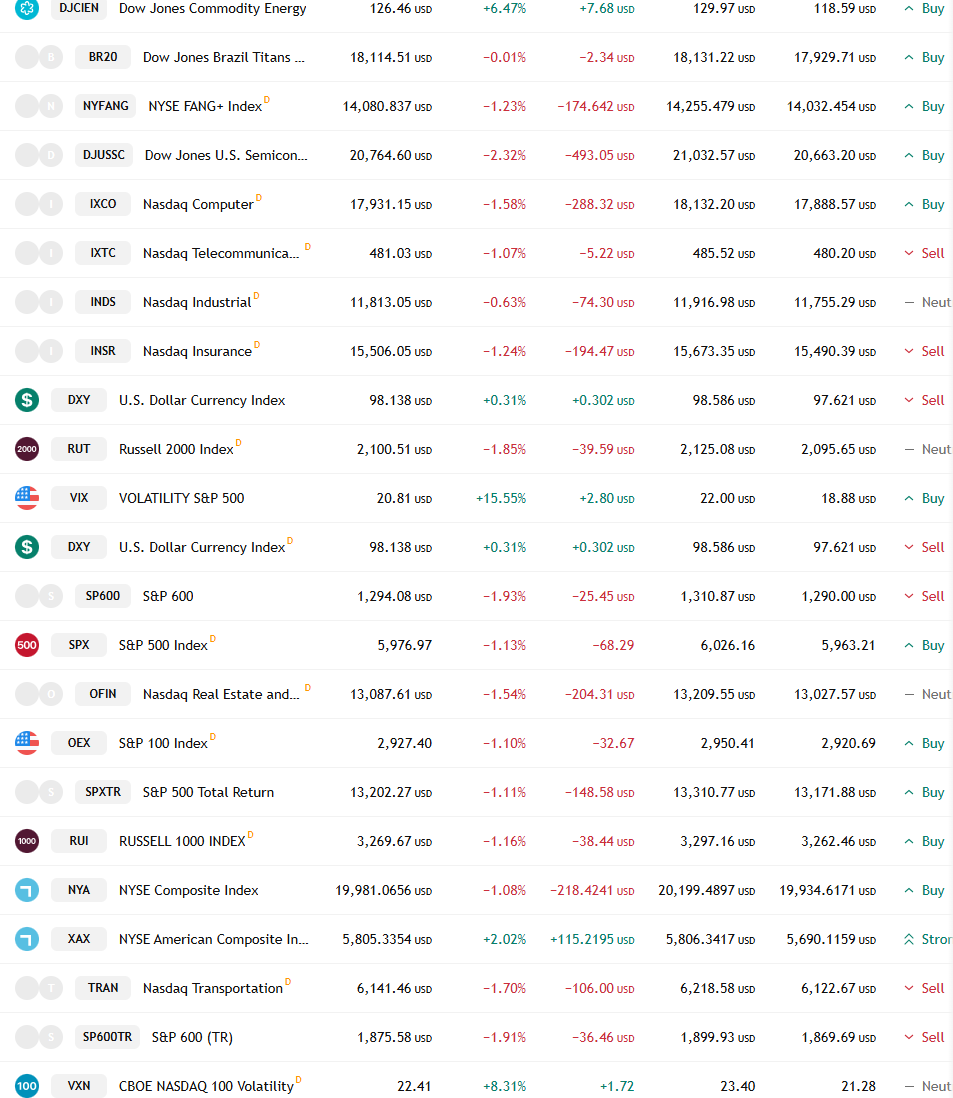Click the Sell rating for SP600
953x1098 pixels.
[924, 597]
